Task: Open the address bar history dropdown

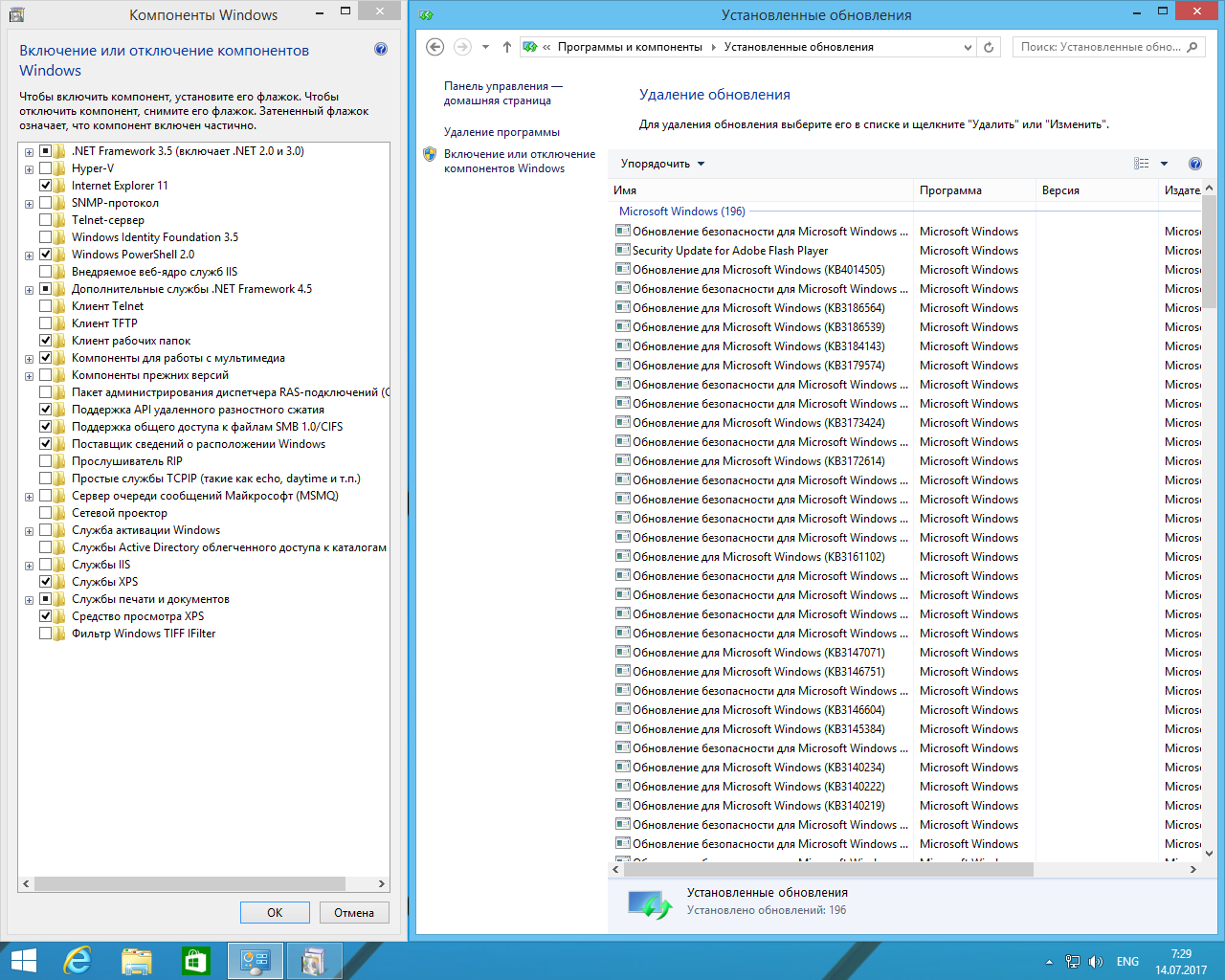Action: (968, 47)
